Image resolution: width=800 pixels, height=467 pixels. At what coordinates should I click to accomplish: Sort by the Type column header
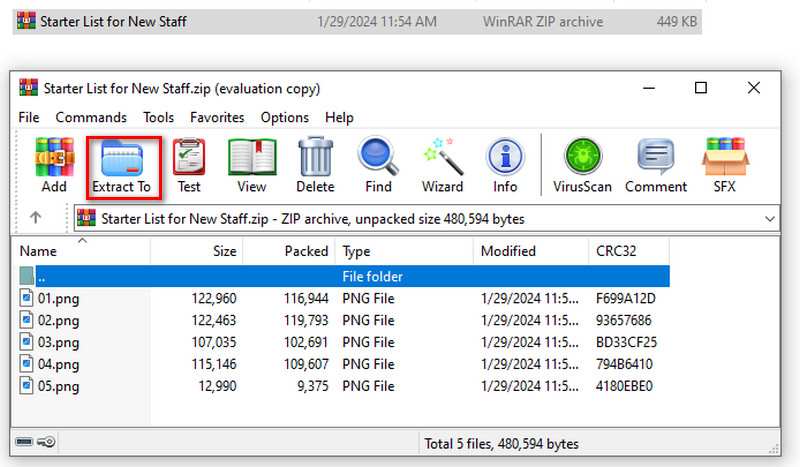pyautogui.click(x=404, y=251)
